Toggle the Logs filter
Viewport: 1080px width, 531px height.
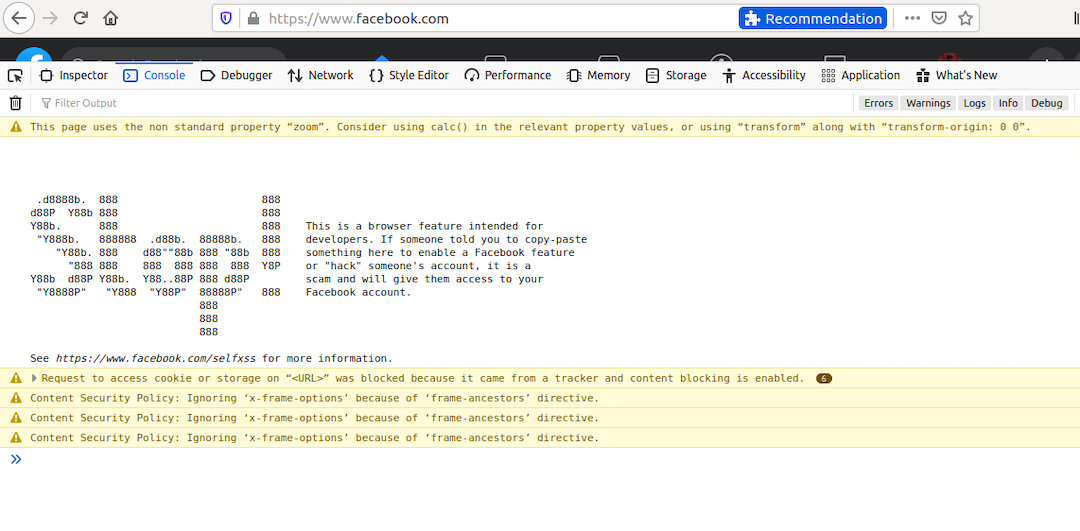coord(975,103)
